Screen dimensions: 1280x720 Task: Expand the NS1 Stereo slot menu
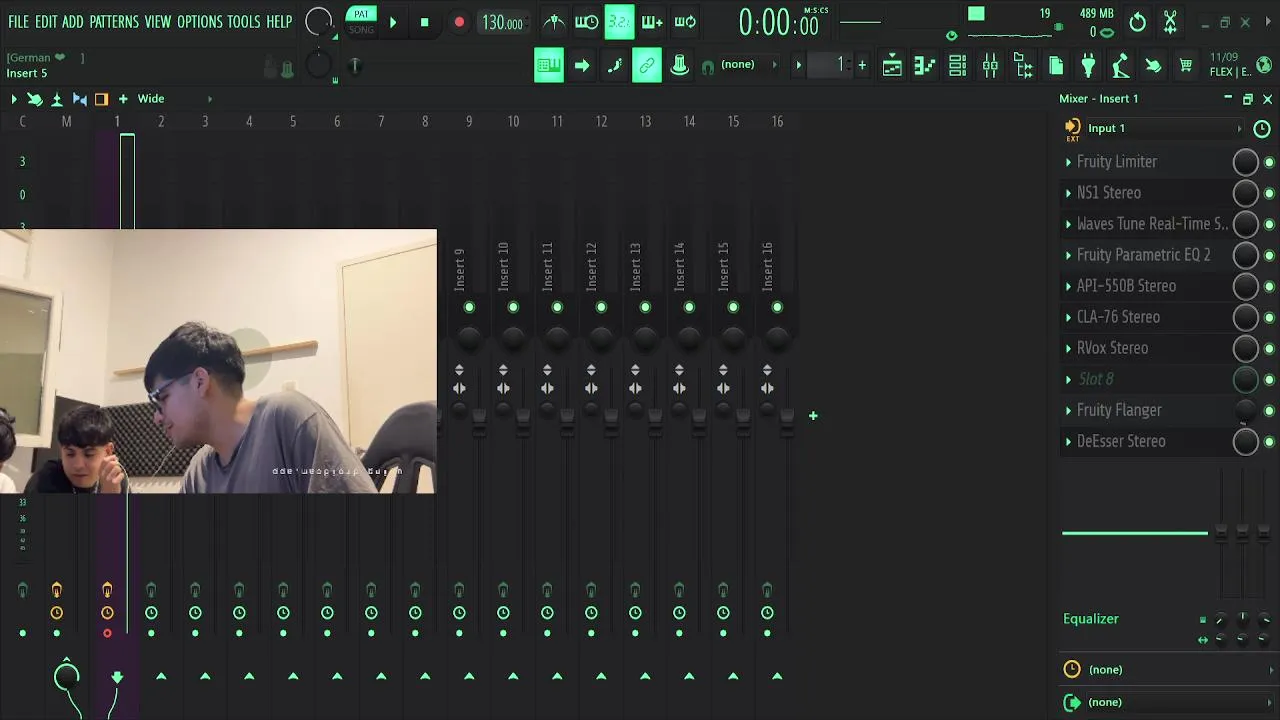[x=1068, y=193]
